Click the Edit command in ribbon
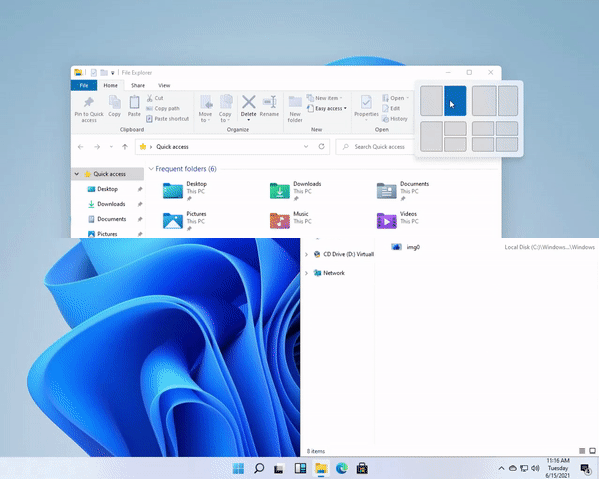This screenshot has width=599, height=480. point(391,109)
